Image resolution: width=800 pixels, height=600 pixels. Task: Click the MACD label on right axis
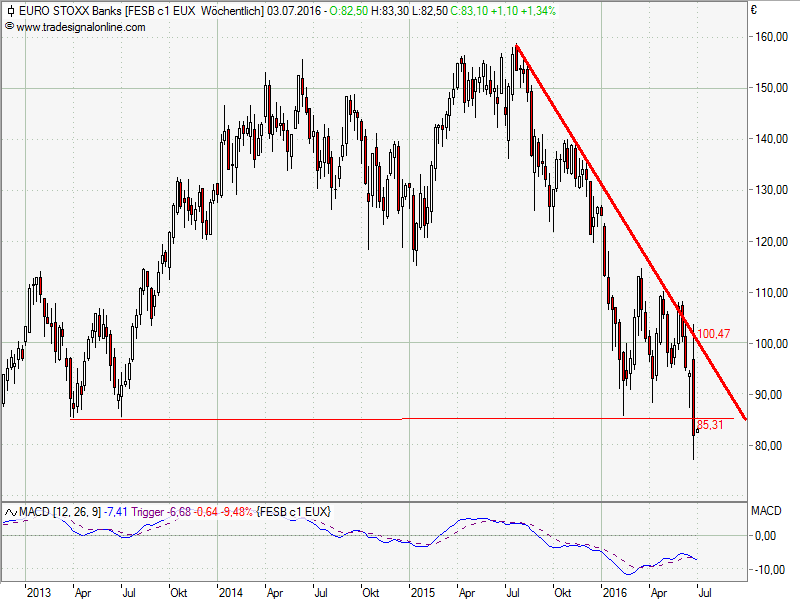point(766,511)
